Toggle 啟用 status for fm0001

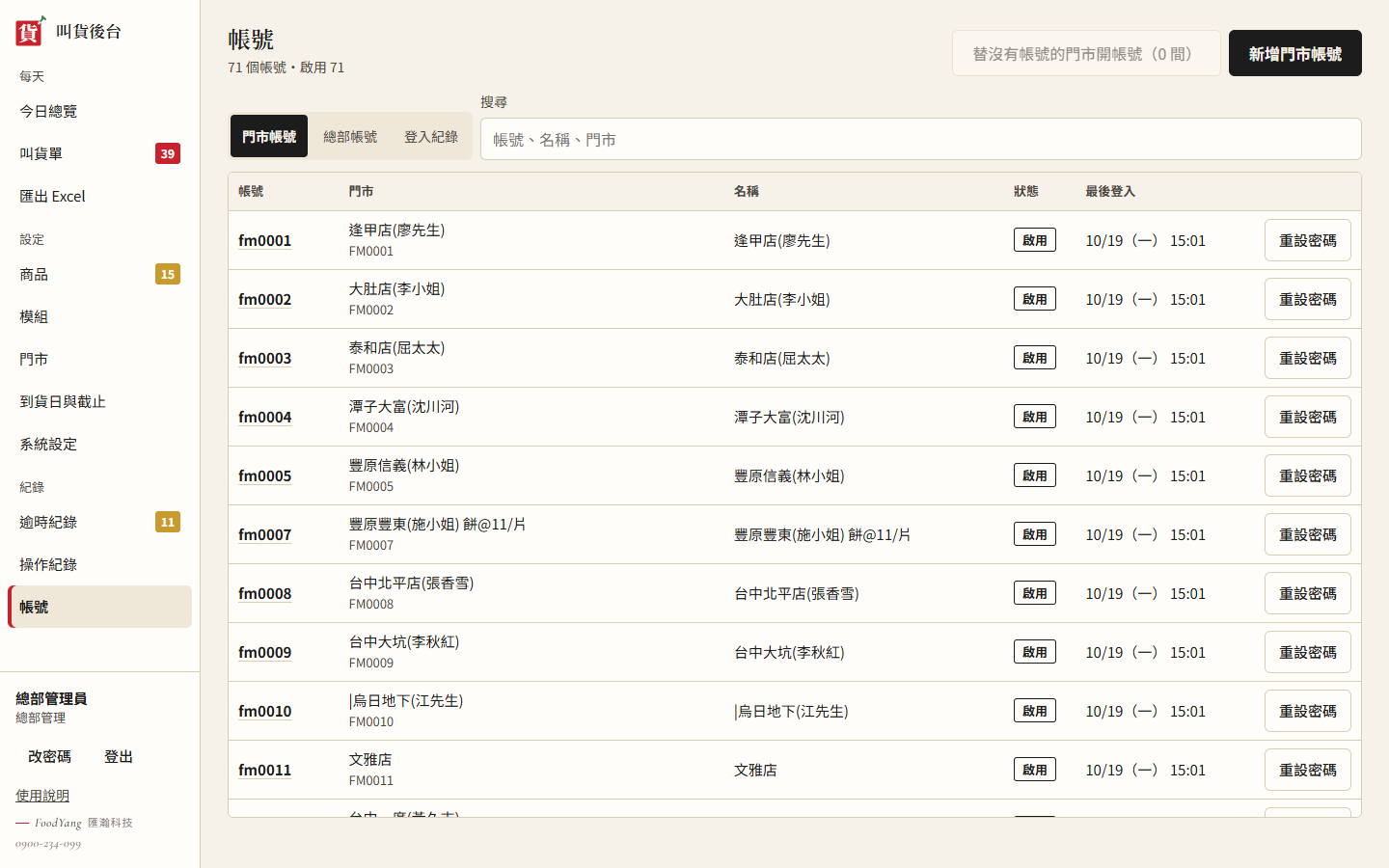point(1035,240)
